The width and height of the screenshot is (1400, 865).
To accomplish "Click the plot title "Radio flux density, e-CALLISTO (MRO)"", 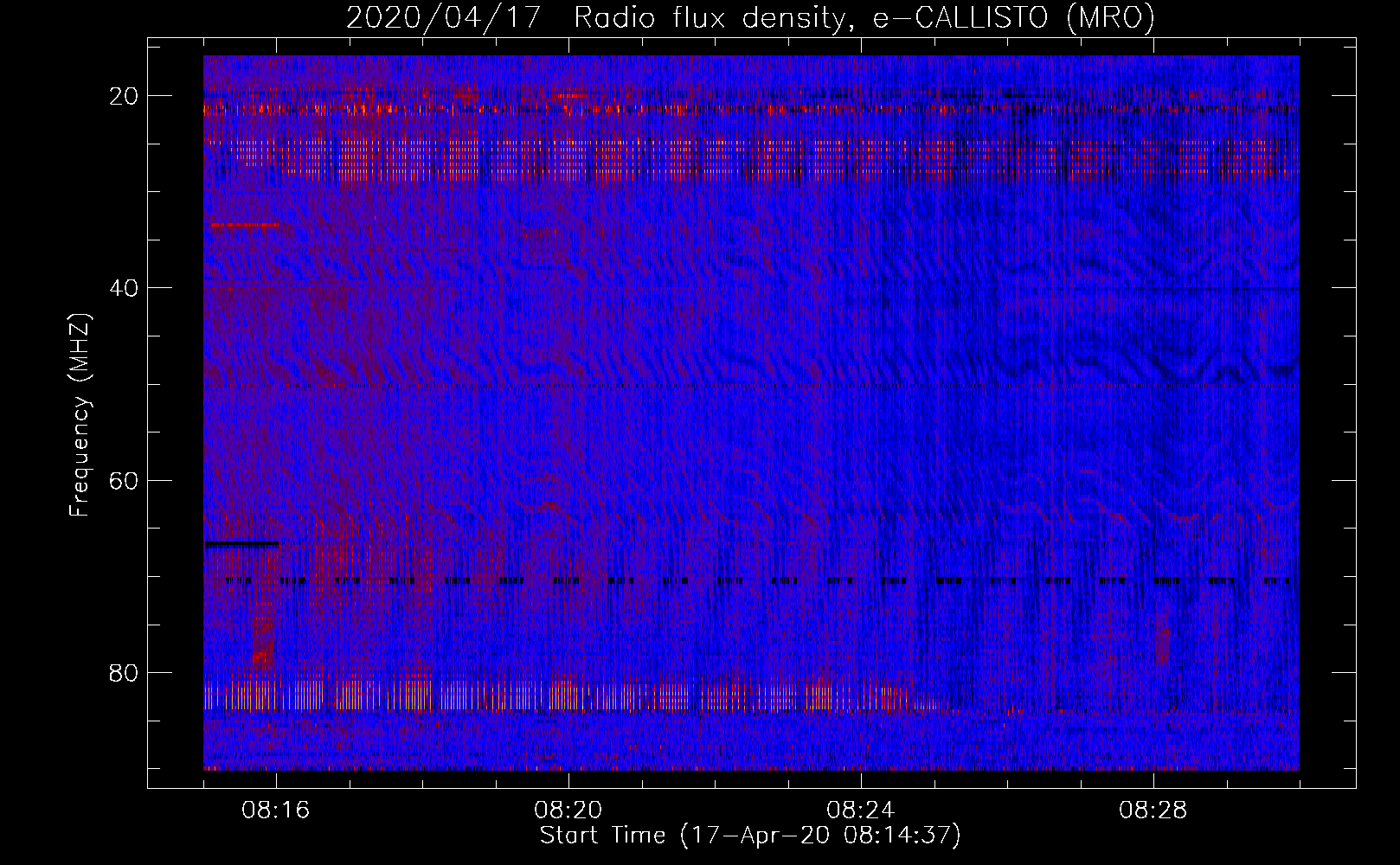I will click(864, 18).
